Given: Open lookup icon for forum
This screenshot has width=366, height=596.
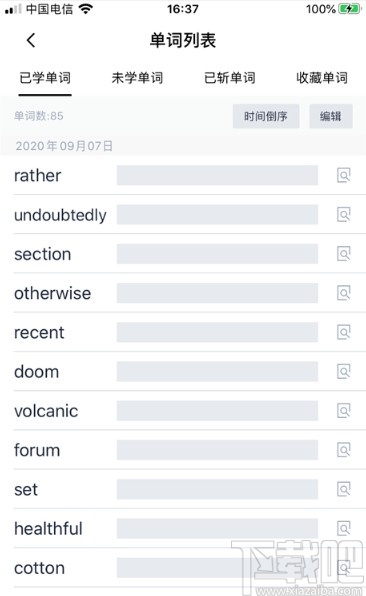Looking at the screenshot, I should [344, 450].
